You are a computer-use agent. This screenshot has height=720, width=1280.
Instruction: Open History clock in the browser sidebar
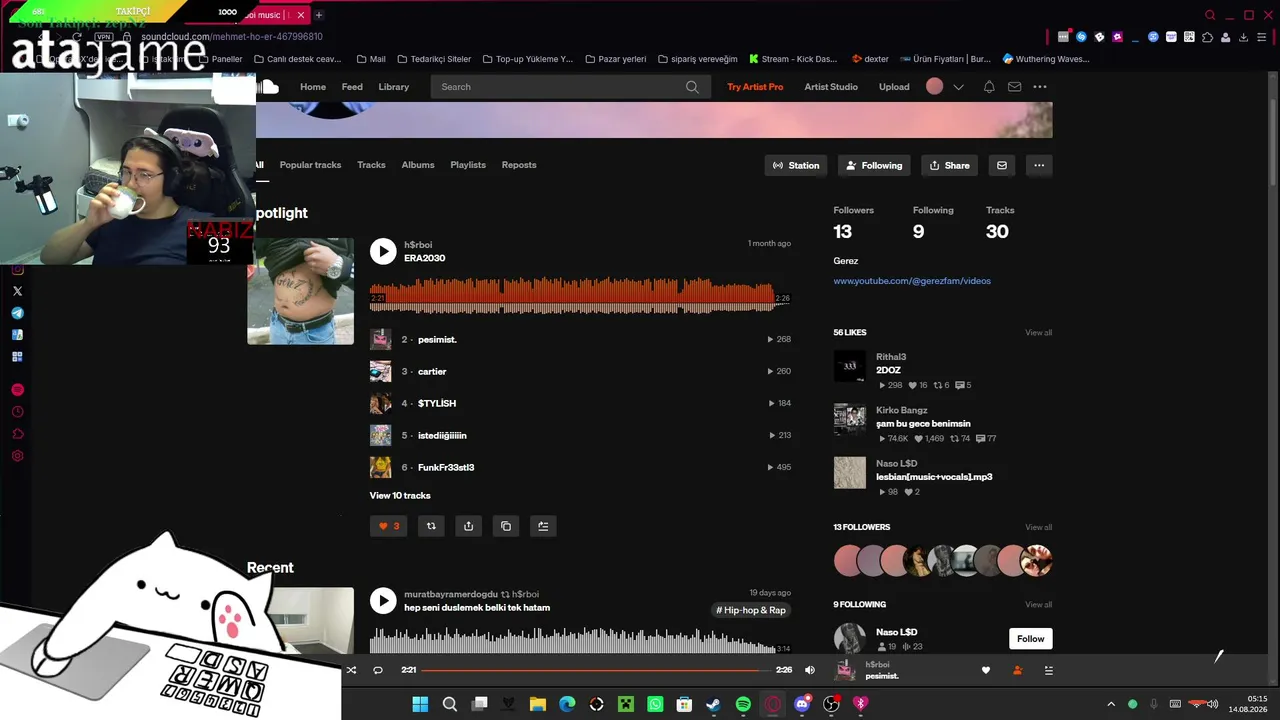tap(17, 412)
